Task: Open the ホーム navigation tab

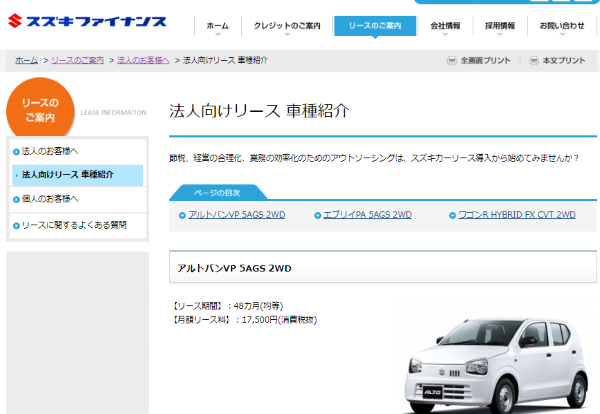Action: [215, 25]
